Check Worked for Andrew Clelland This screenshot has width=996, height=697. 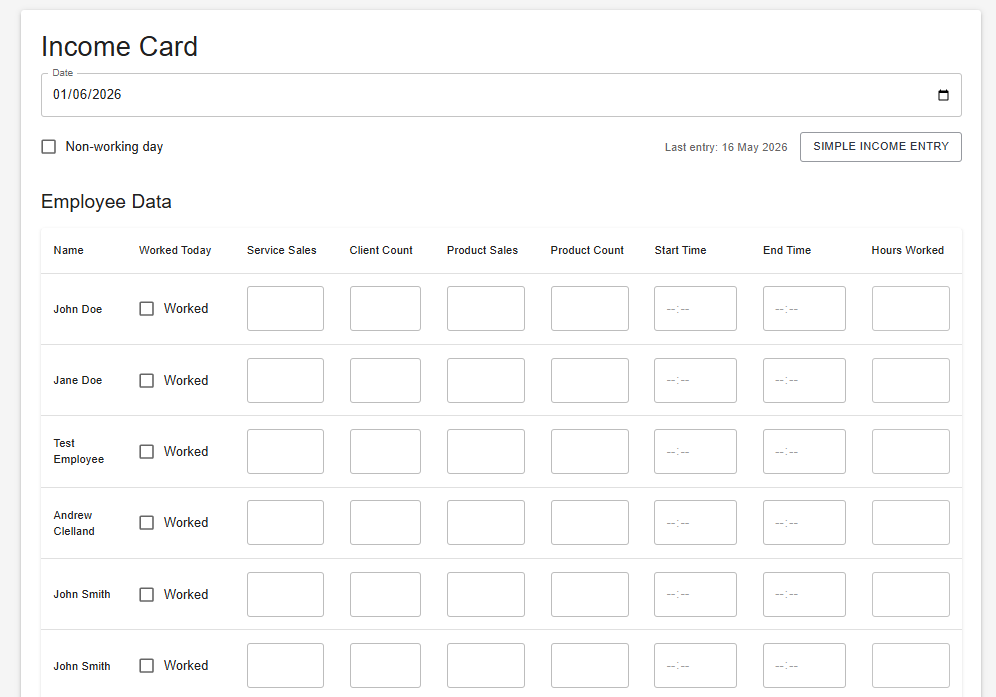147,523
